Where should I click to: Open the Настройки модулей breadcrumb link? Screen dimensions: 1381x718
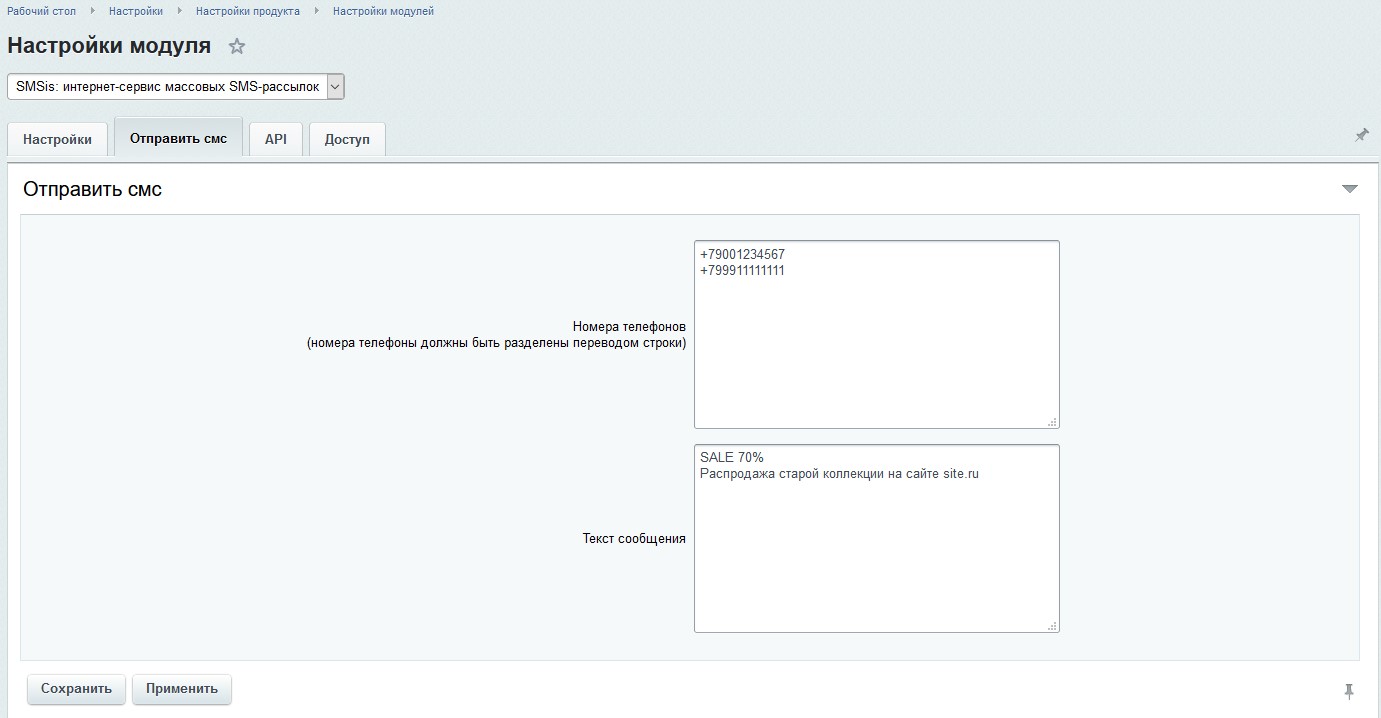point(383,11)
